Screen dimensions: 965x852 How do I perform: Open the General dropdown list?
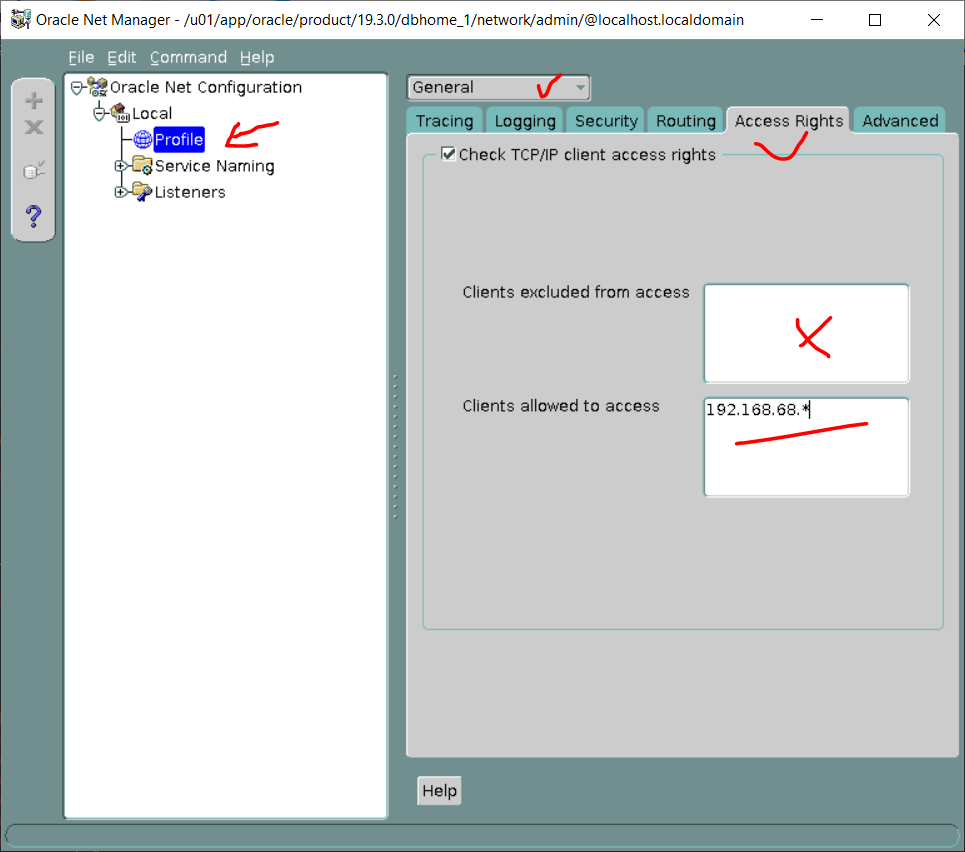pyautogui.click(x=580, y=88)
